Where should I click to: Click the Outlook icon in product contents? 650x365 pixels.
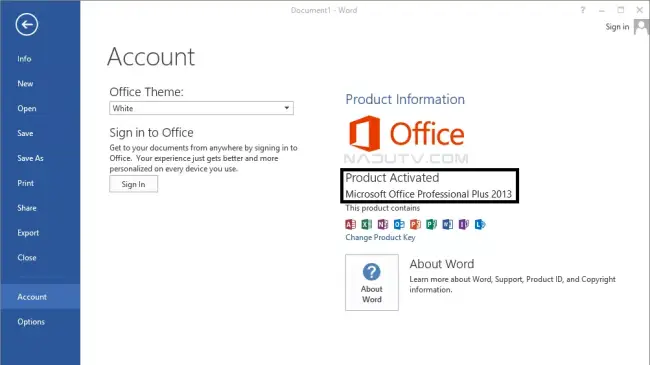click(399, 224)
